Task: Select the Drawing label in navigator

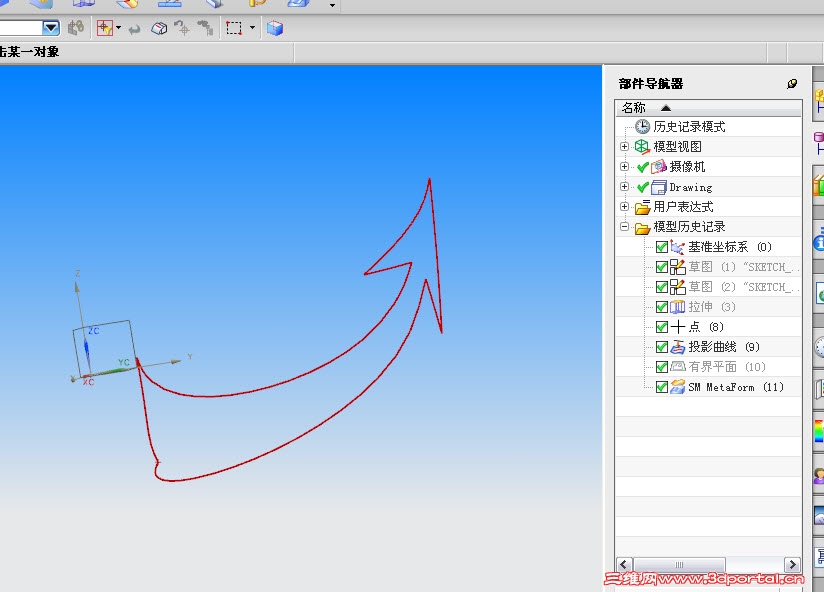Action: click(x=691, y=187)
